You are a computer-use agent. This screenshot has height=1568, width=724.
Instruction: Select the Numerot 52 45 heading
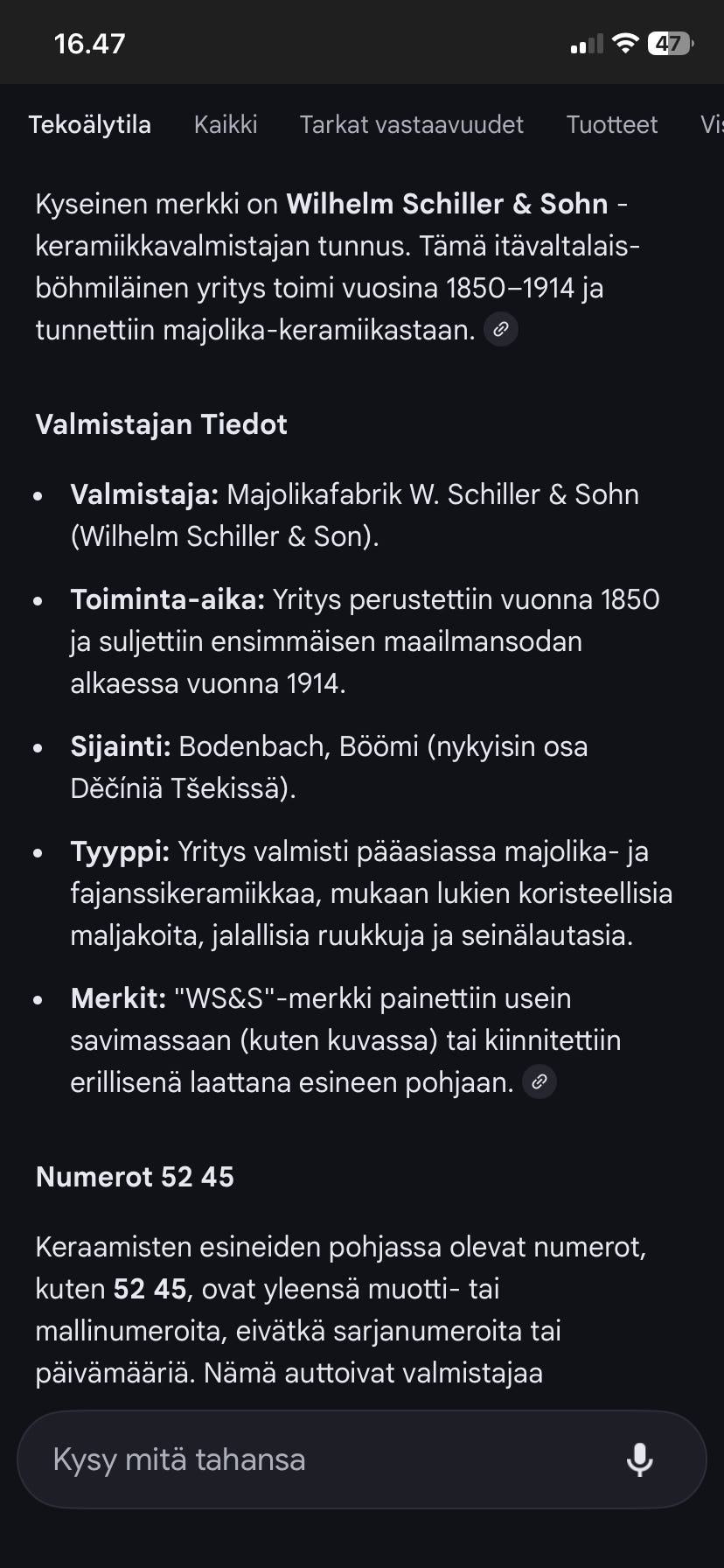pyautogui.click(x=135, y=1176)
